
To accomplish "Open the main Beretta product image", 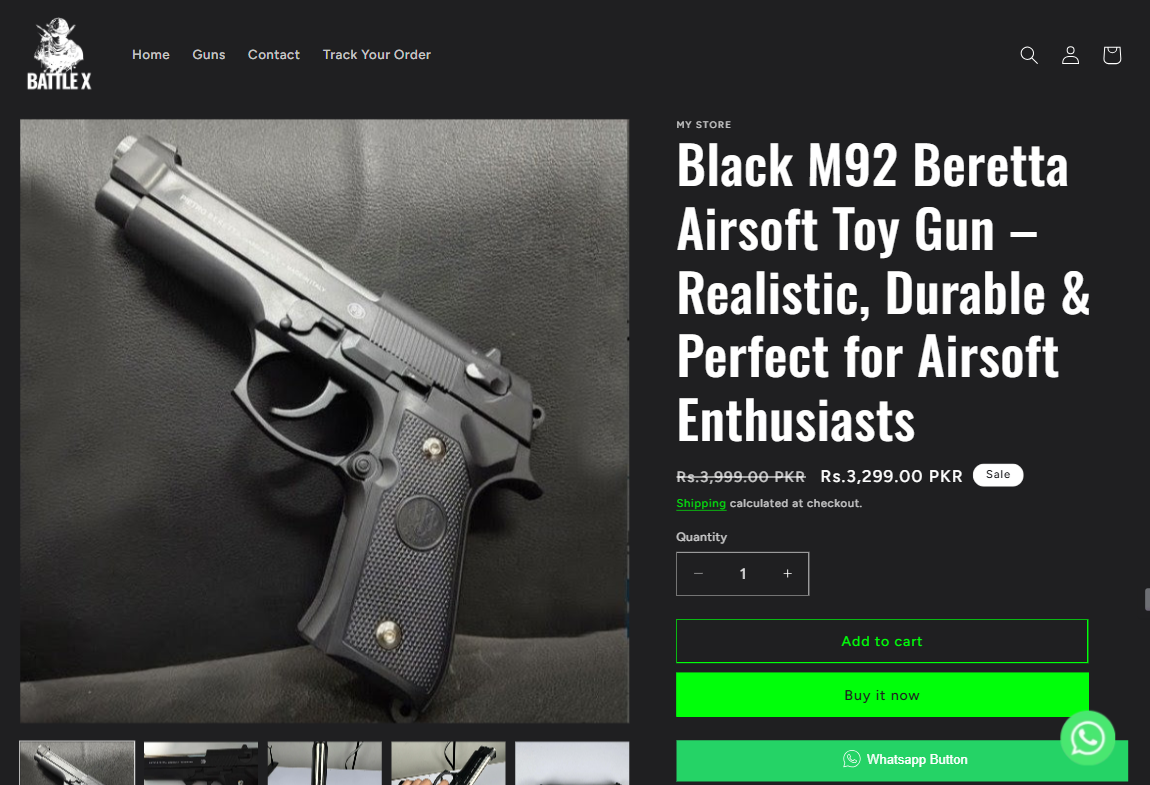I will tap(324, 421).
